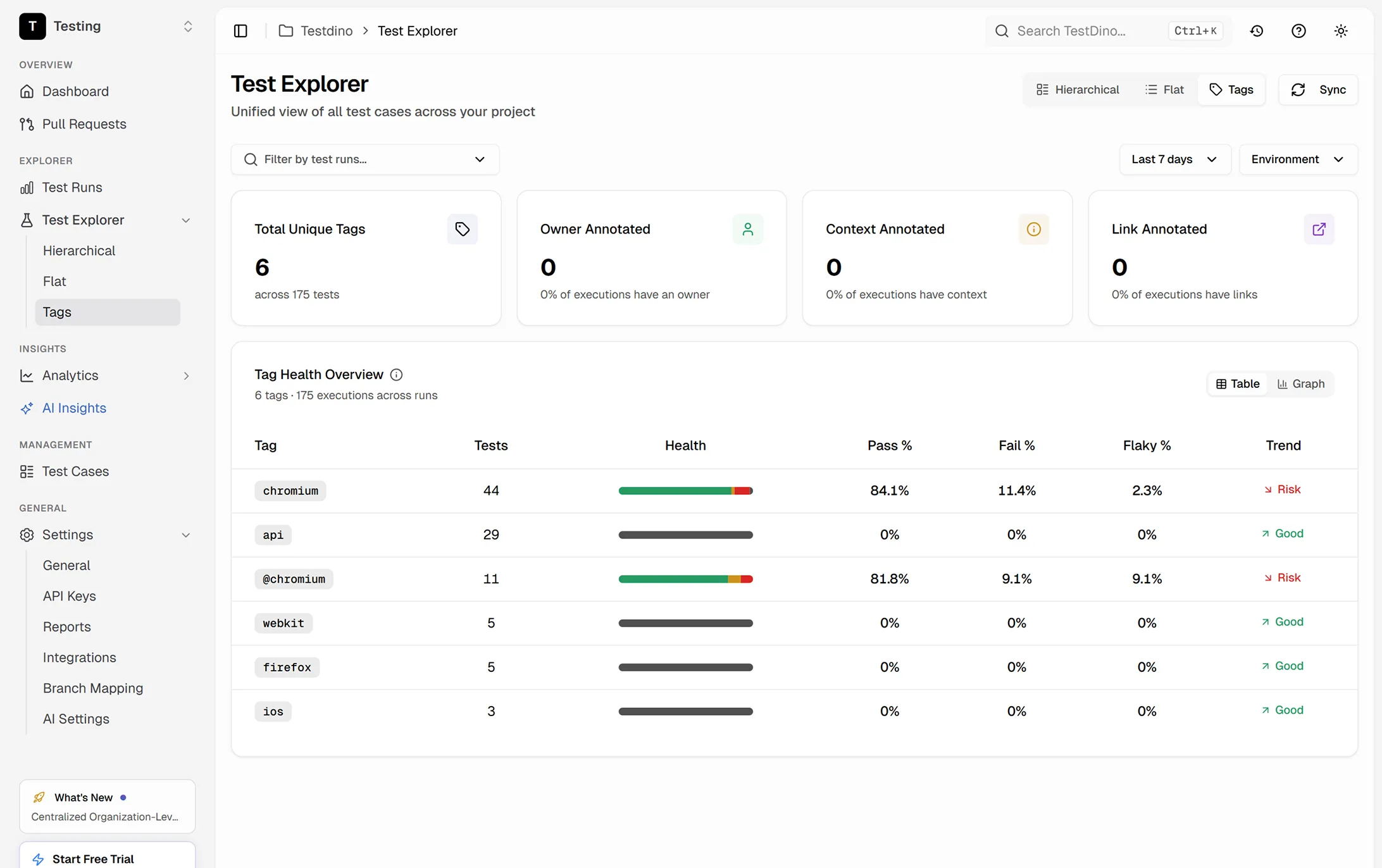The height and width of the screenshot is (868, 1382).
Task: Click the firefox tag chip
Action: pos(287,667)
